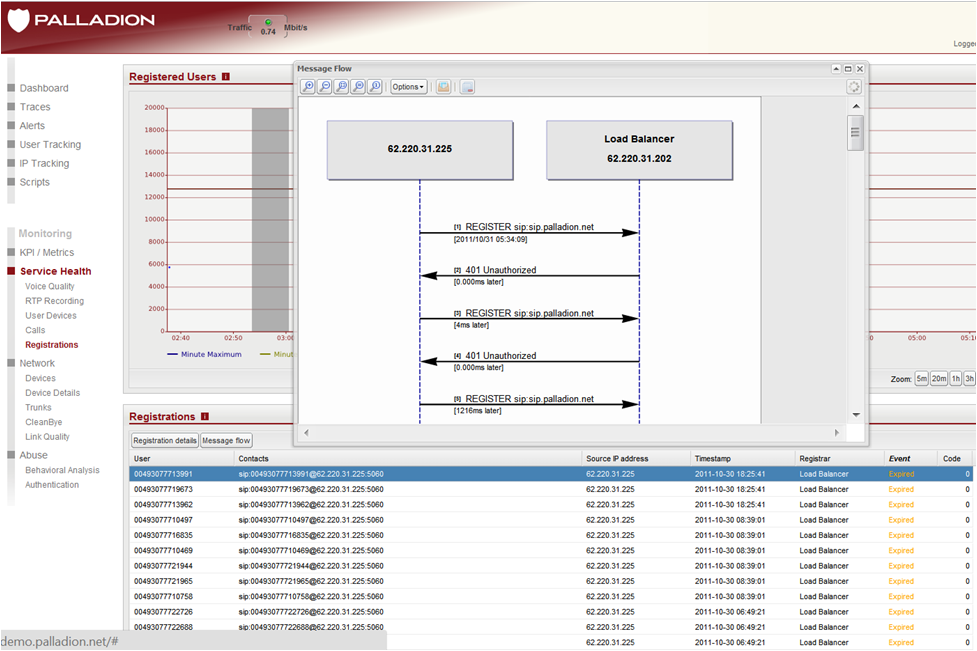Screen dimensions: 977x651
Task: Click the orange envelope icon in Message Flow toolbar
Action: [444, 87]
